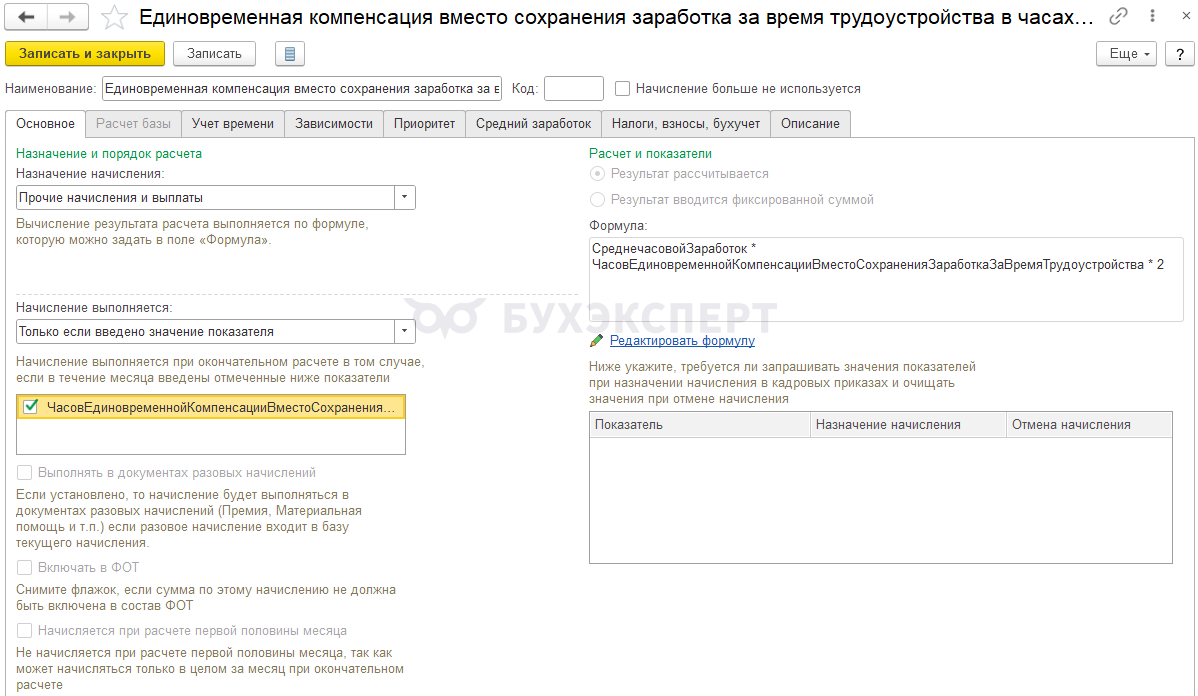Toggle Выполнять в документах разовых начислений
This screenshot has width=1198, height=696.
(x=24, y=472)
